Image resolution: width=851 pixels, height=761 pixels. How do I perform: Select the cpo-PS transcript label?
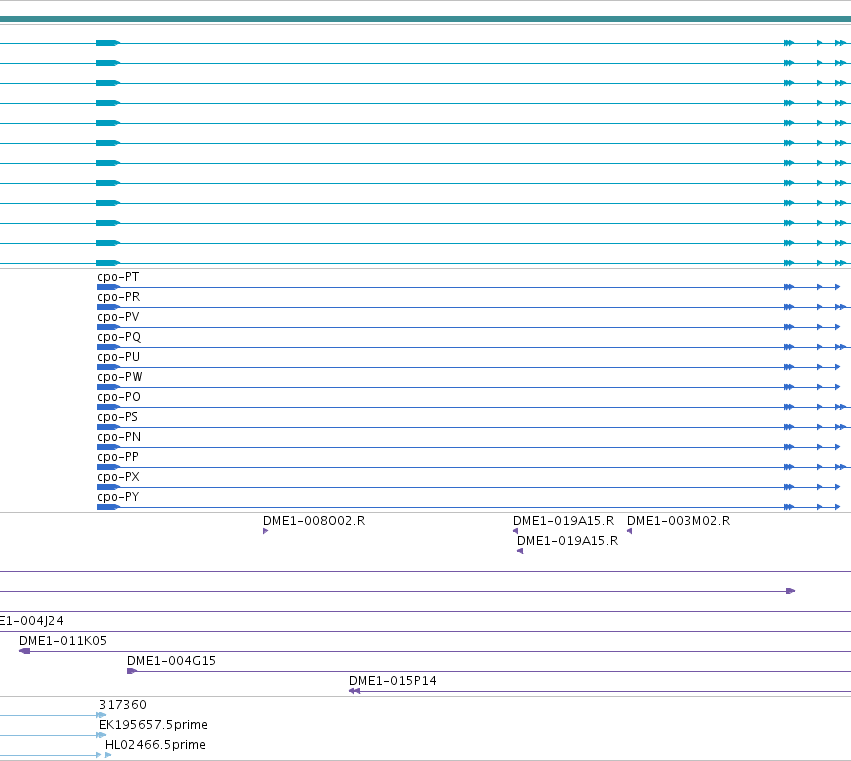click(x=117, y=417)
